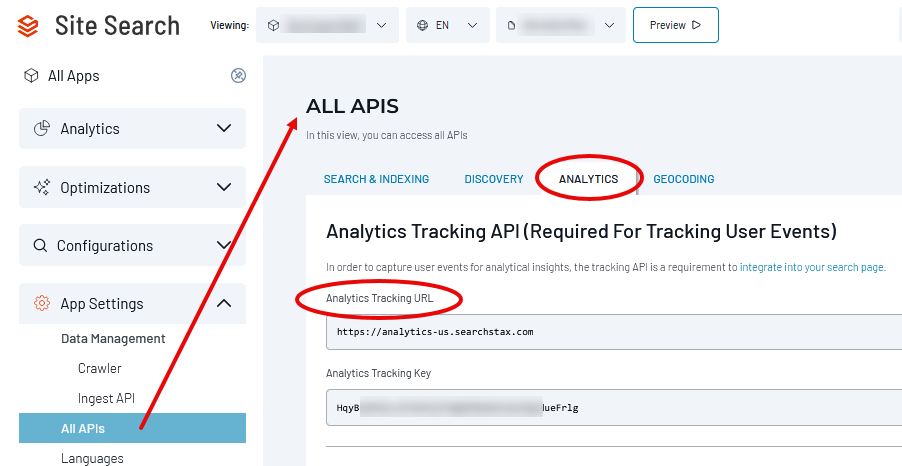Image resolution: width=902 pixels, height=466 pixels.
Task: Open the 'integrate into your search page' link
Action: click(812, 268)
